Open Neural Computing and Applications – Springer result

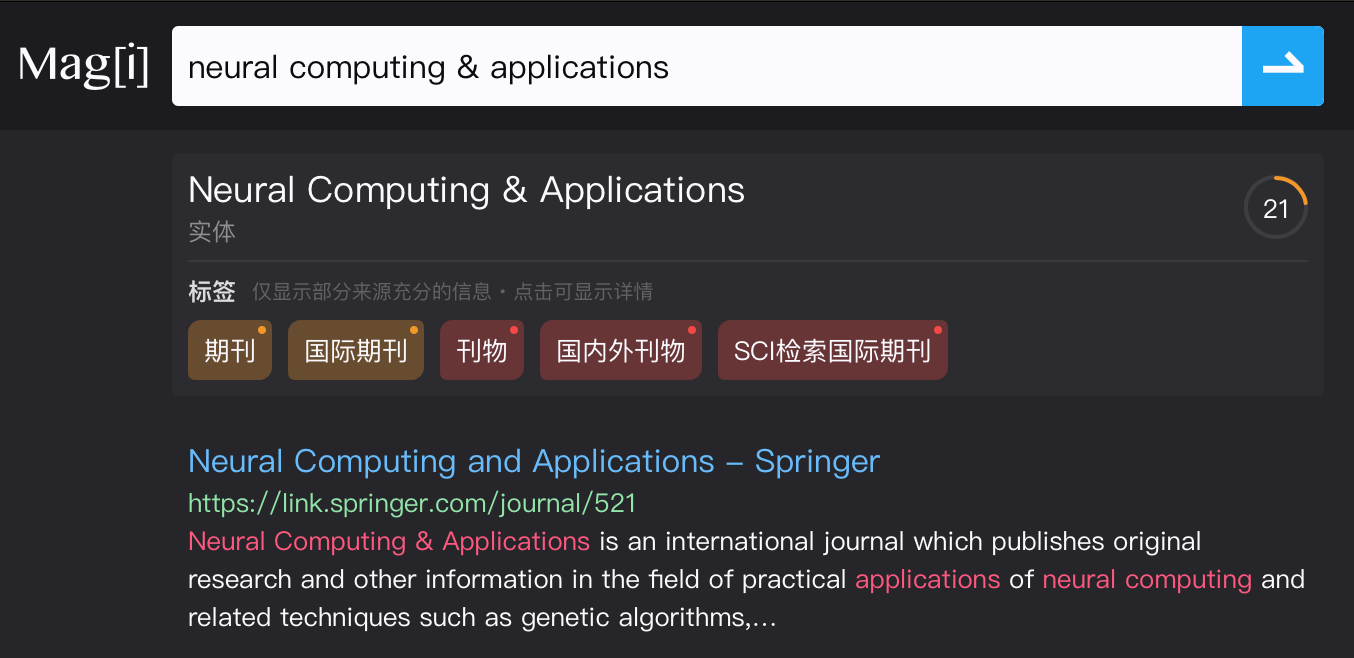pos(534,461)
